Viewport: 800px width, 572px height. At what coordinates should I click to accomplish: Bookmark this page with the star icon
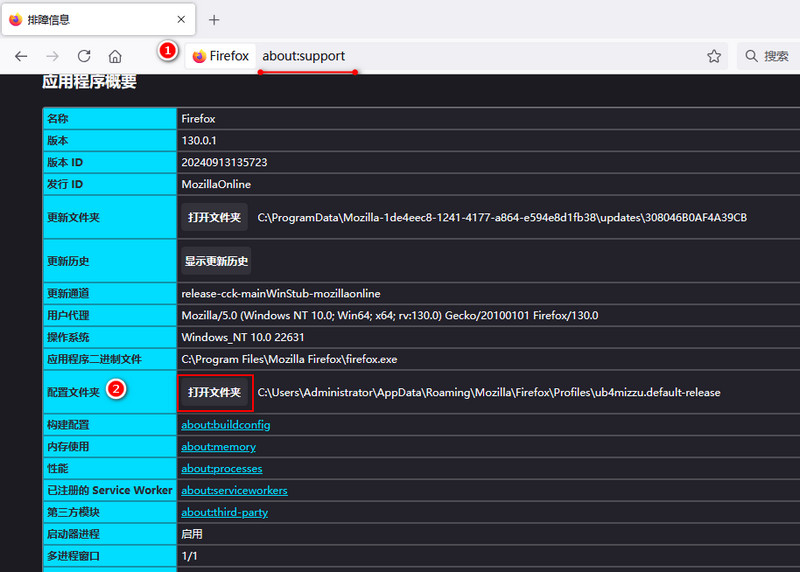(714, 57)
